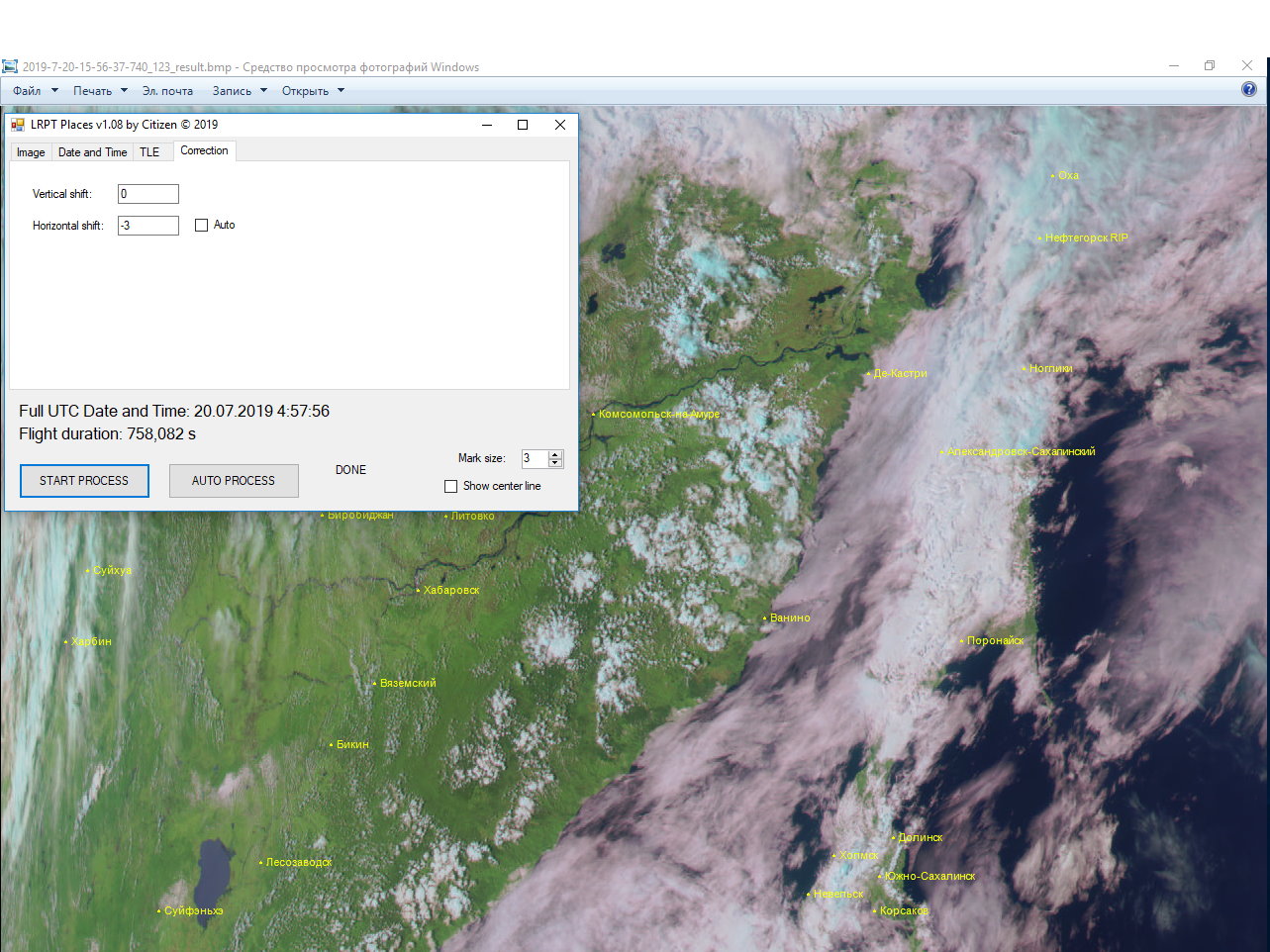Minimize the LRPT Places dialog
Viewport: 1270px width, 952px height.
click(x=487, y=125)
